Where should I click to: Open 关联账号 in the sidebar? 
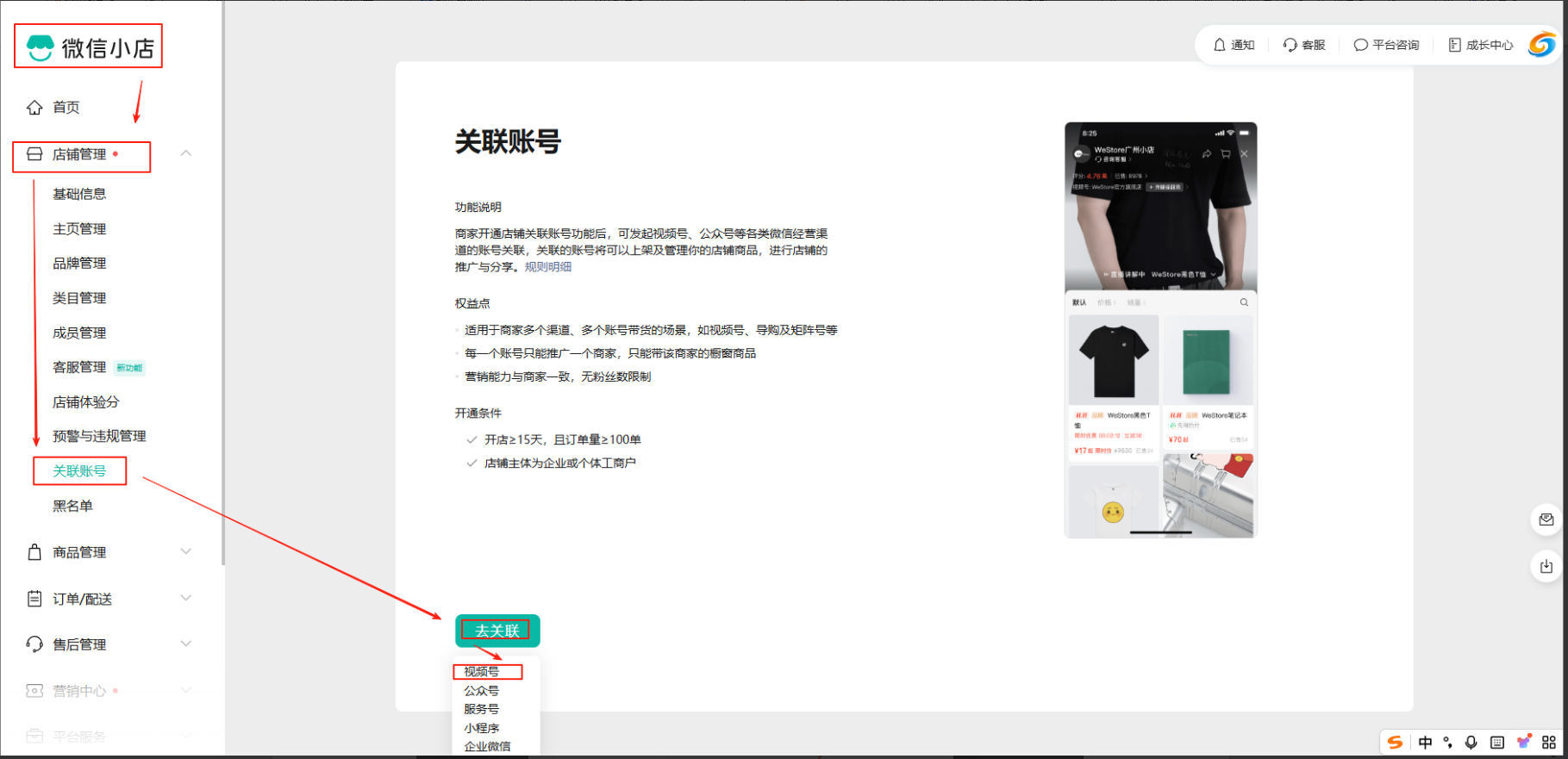coord(79,471)
